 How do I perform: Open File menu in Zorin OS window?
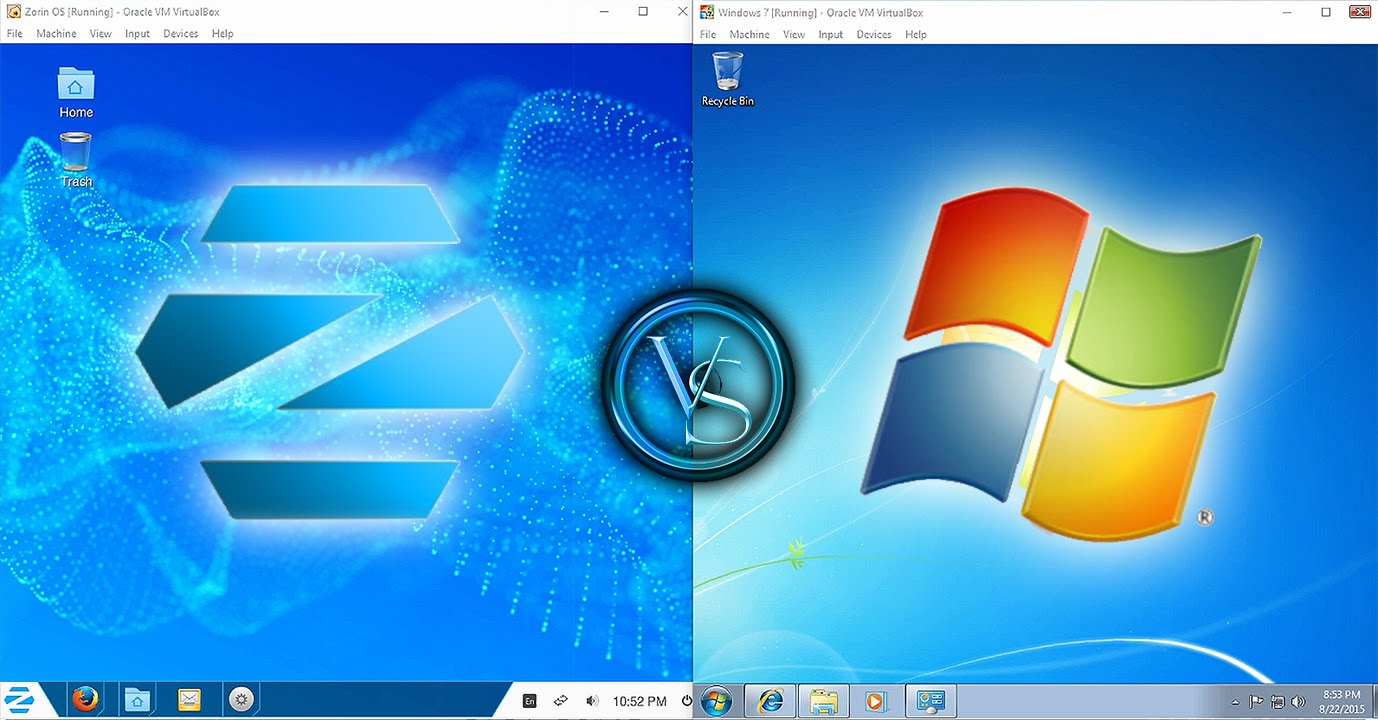(x=15, y=34)
